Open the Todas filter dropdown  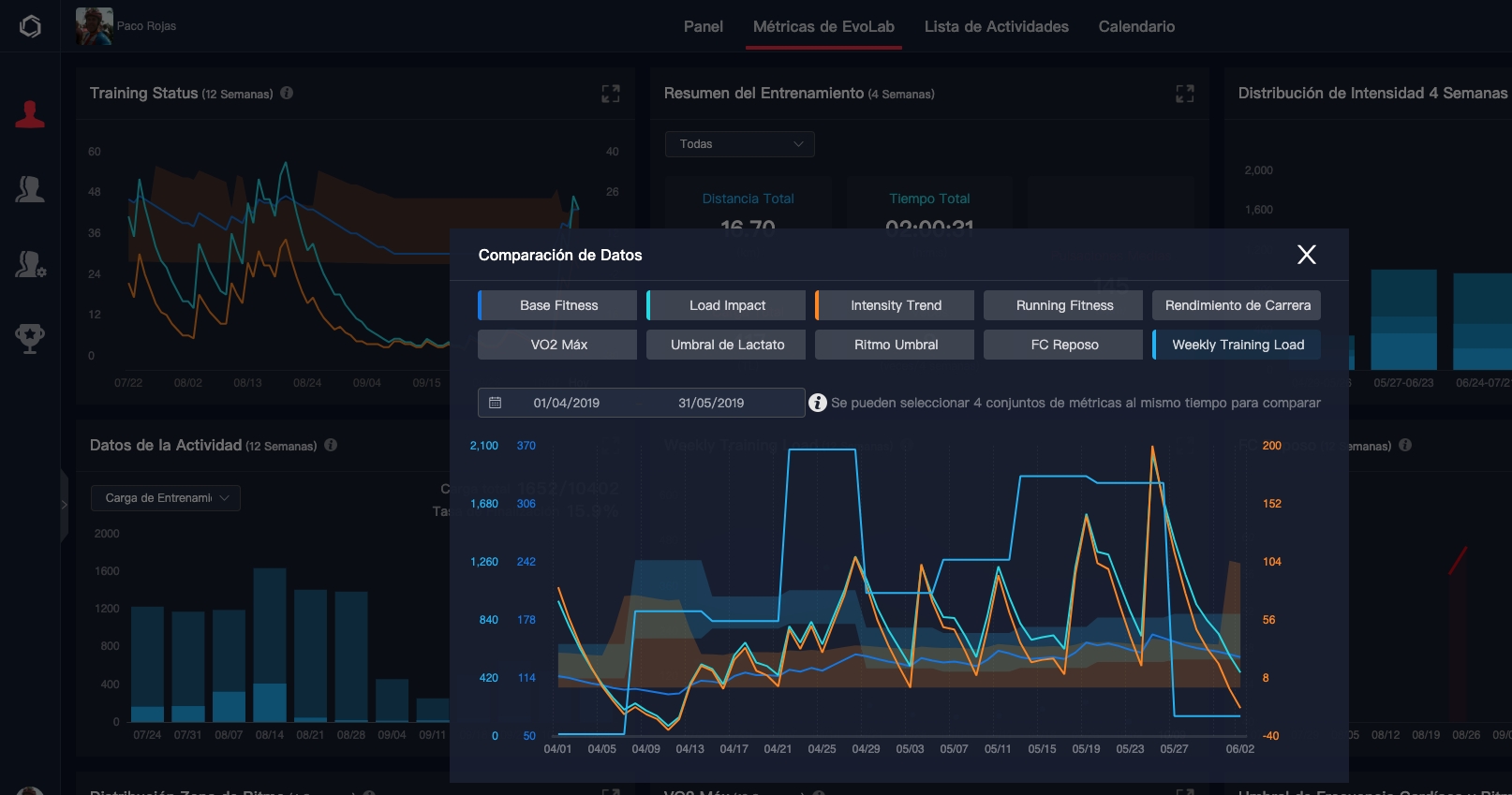click(739, 144)
